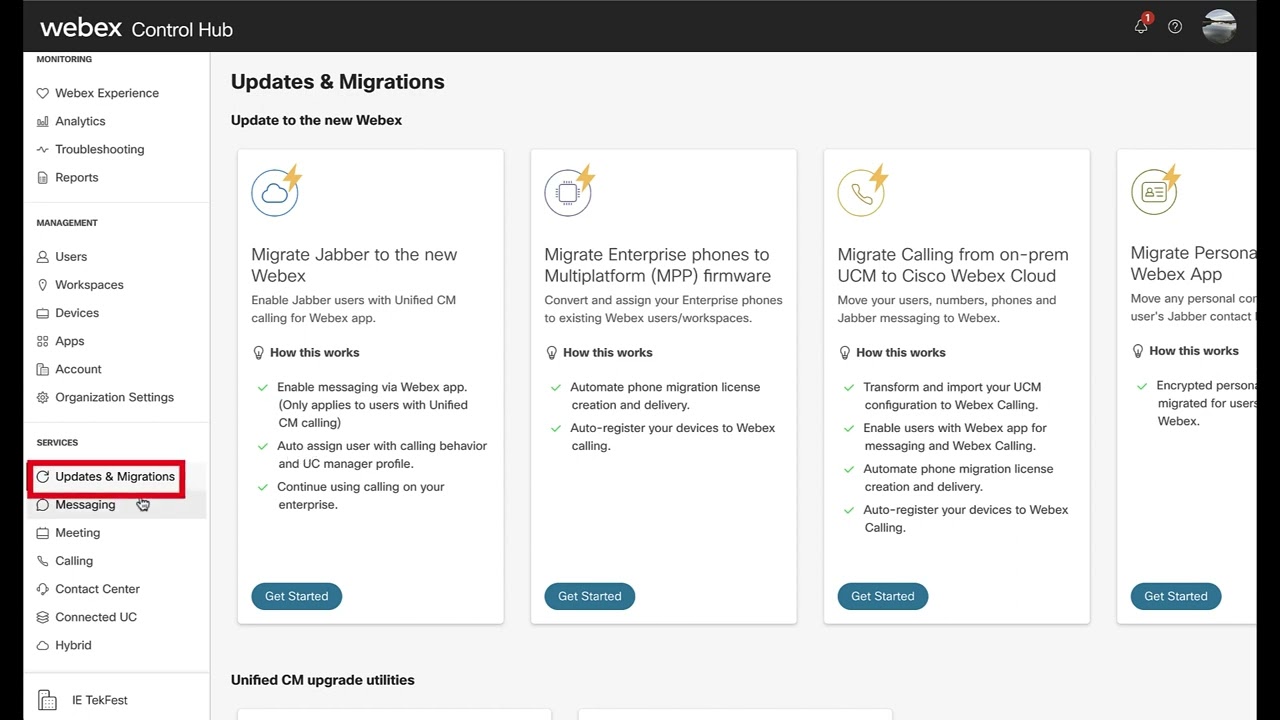The height and width of the screenshot is (720, 1280).
Task: Open Connected UC in the sidebar
Action: point(96,617)
